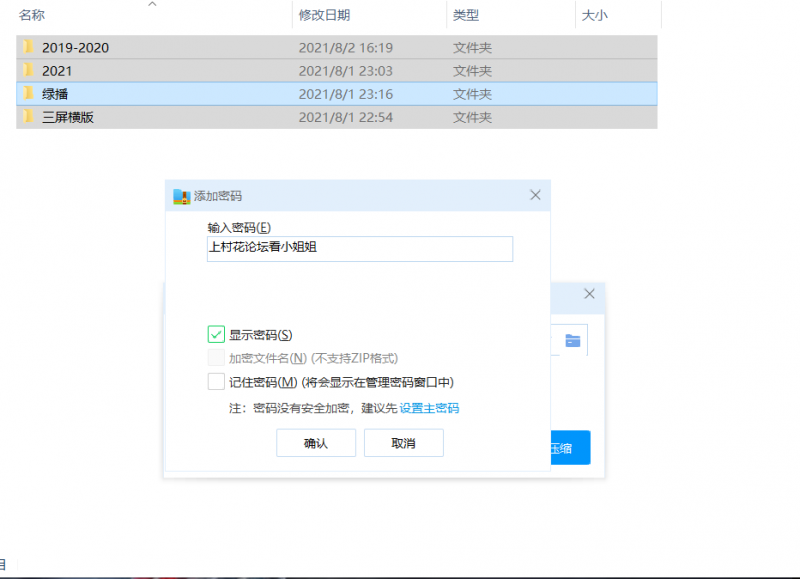
Task: Close the background compression dialog
Action: pyautogui.click(x=589, y=295)
